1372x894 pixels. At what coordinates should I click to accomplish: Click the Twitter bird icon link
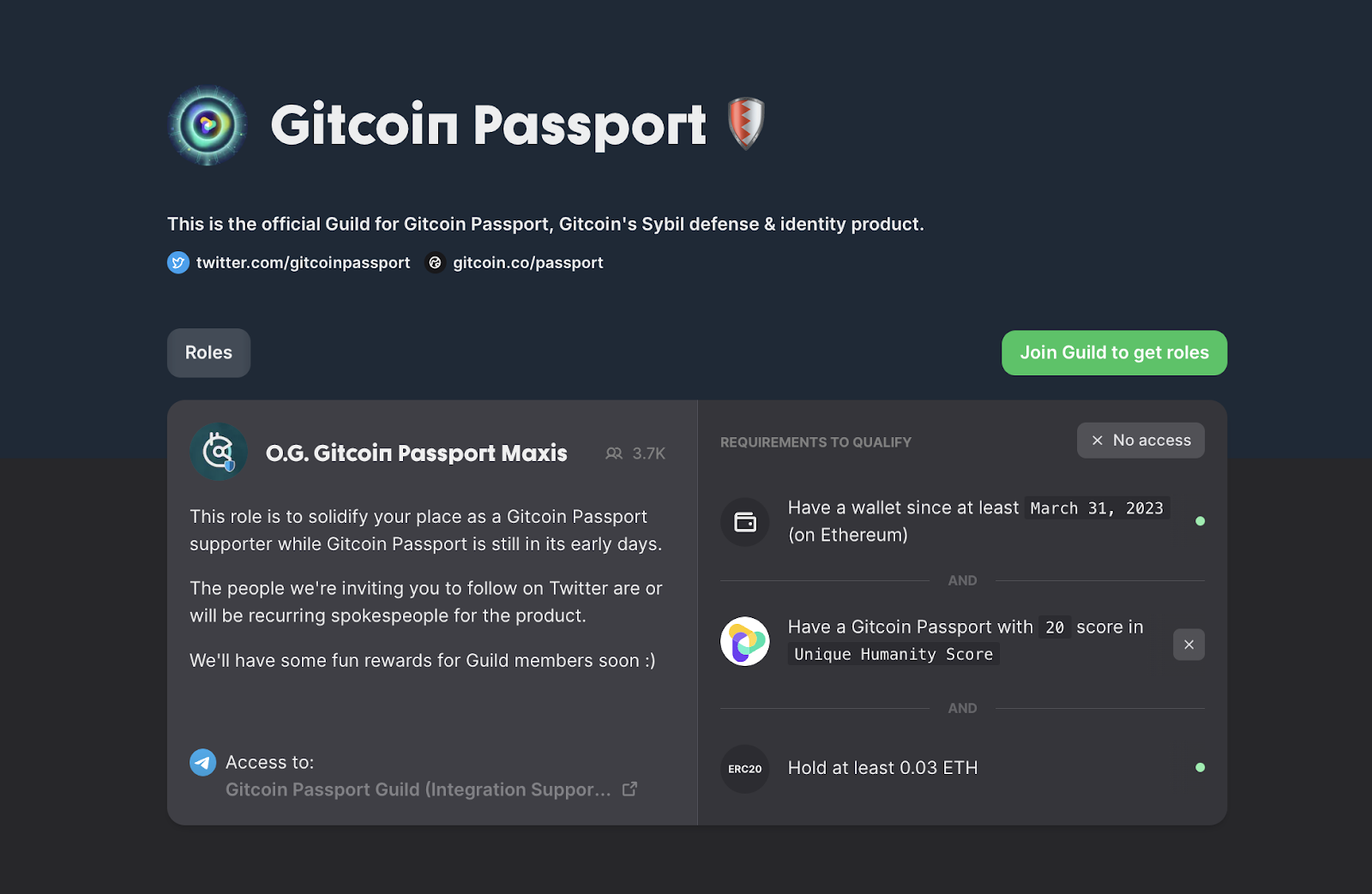coord(178,262)
